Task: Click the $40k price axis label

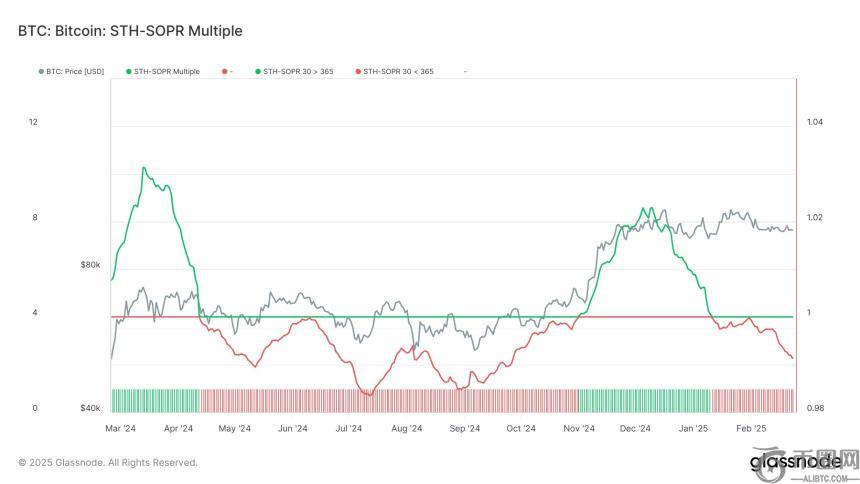Action: [91, 408]
